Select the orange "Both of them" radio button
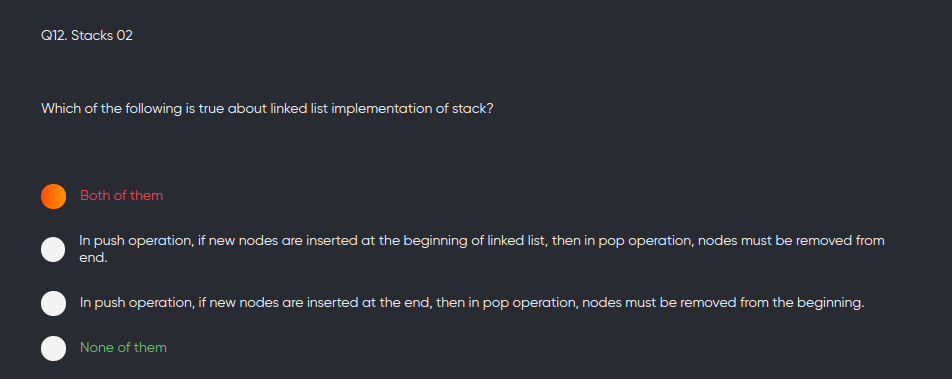952x379 pixels. (x=53, y=196)
